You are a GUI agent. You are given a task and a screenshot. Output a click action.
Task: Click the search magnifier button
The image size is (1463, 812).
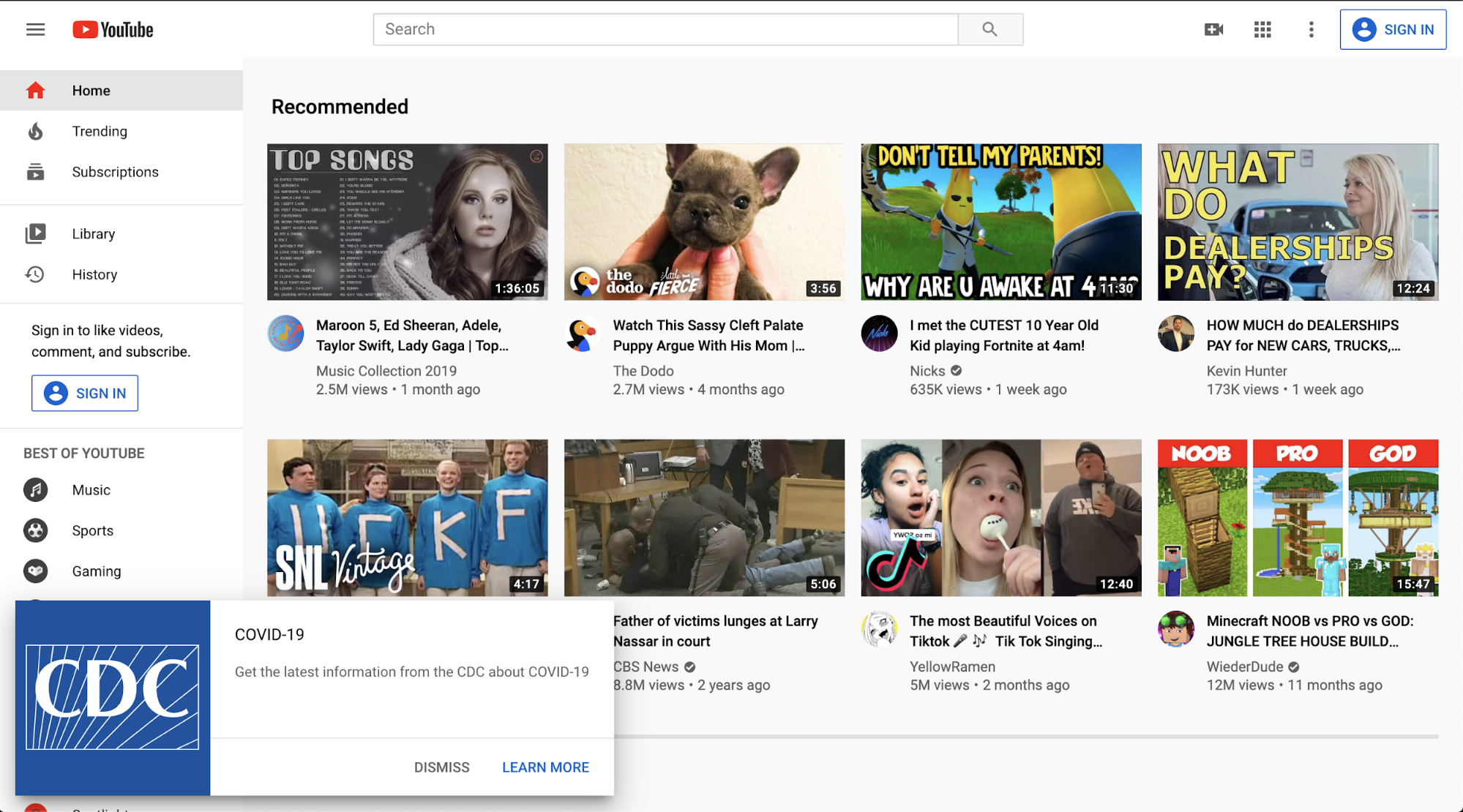(x=990, y=29)
